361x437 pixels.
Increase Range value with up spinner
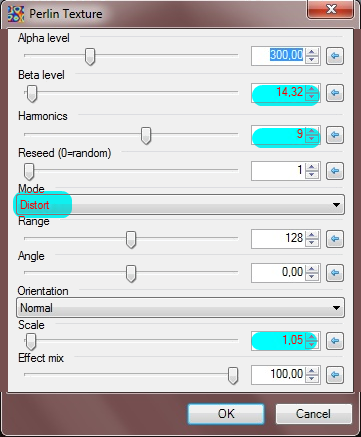pos(312,234)
